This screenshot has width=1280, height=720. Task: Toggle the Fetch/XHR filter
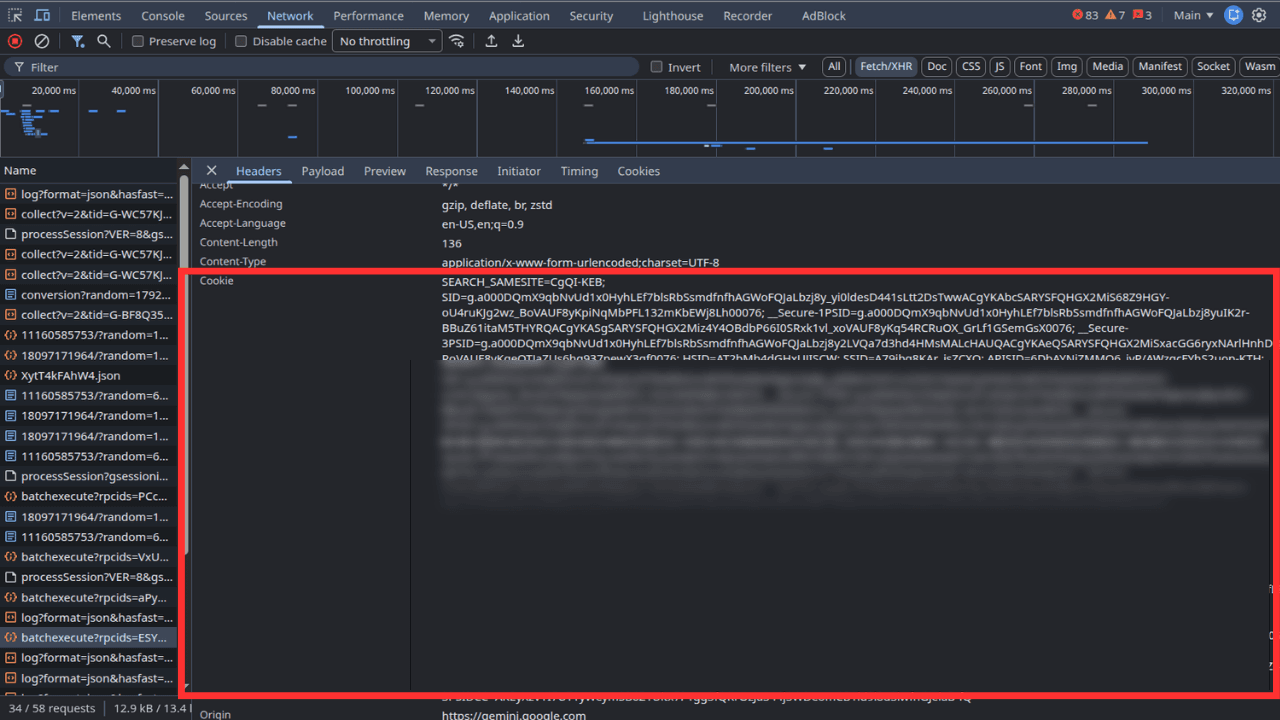coord(886,67)
